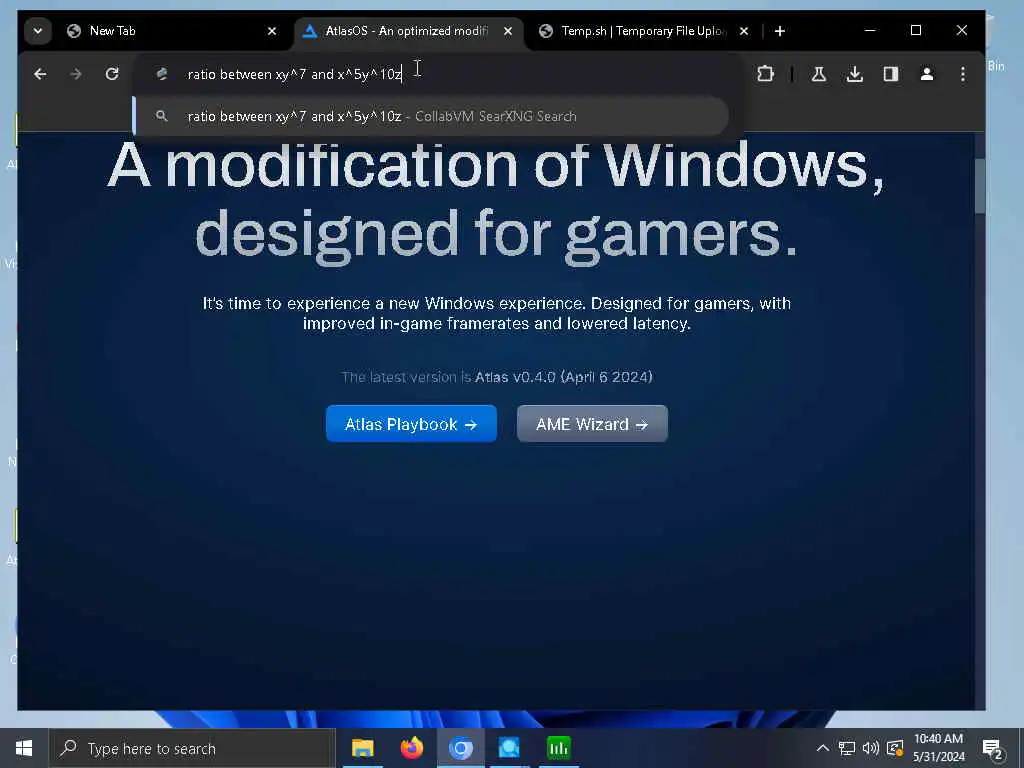Select the Chromium taskbar icon

pos(460,748)
